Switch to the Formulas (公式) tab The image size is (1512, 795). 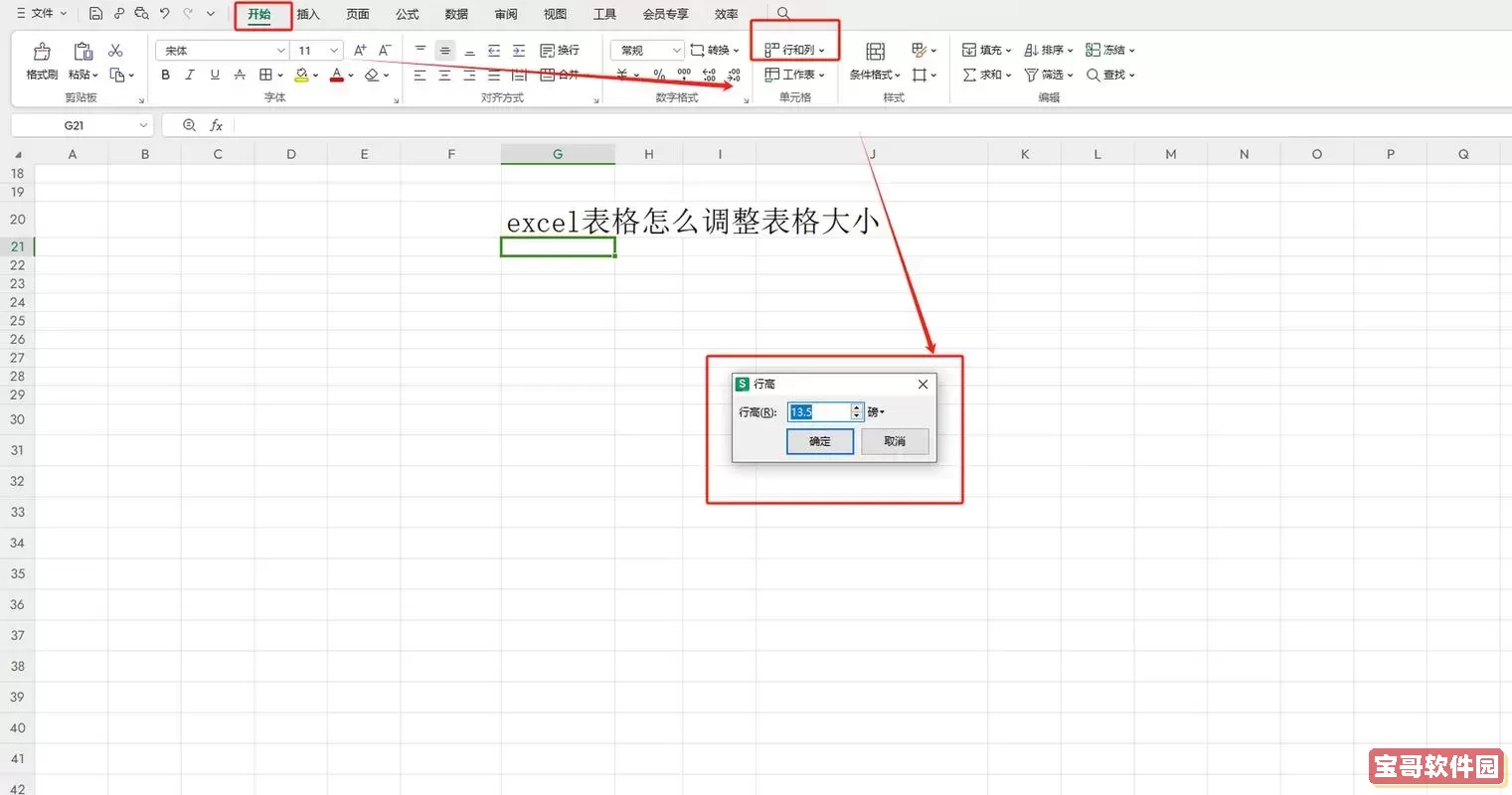tap(408, 14)
